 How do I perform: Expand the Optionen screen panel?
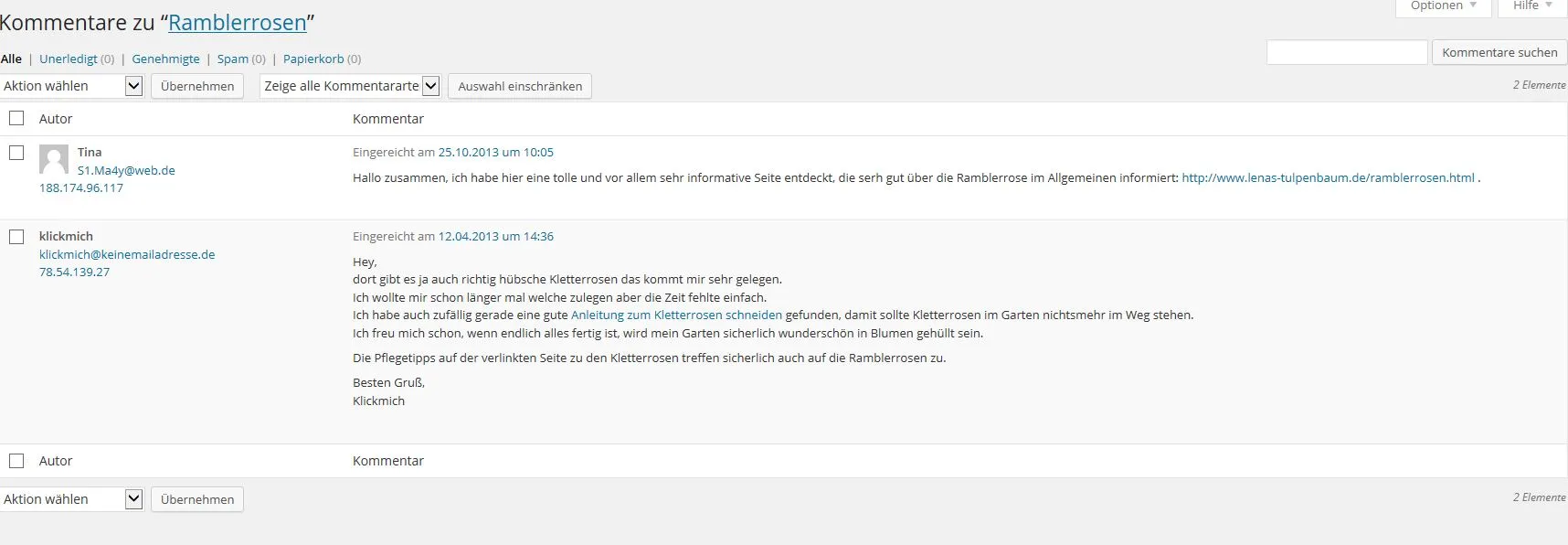[1444, 6]
